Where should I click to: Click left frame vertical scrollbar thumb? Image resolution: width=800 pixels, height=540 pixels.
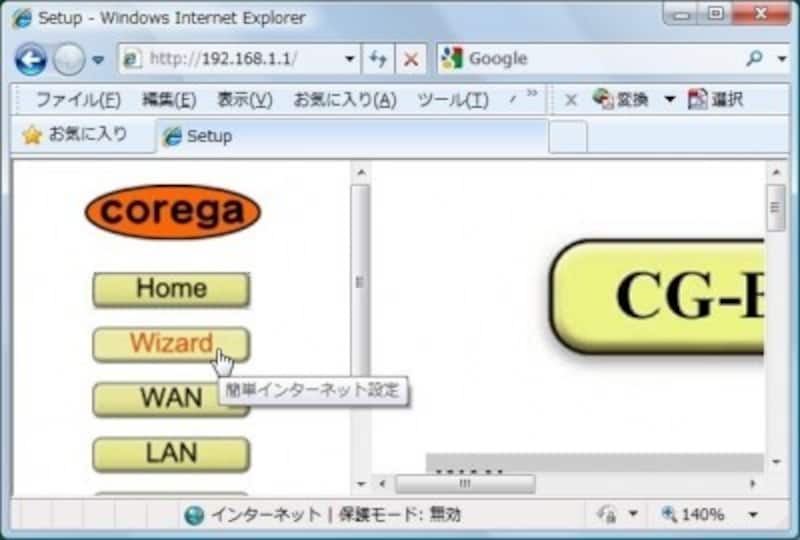click(360, 282)
